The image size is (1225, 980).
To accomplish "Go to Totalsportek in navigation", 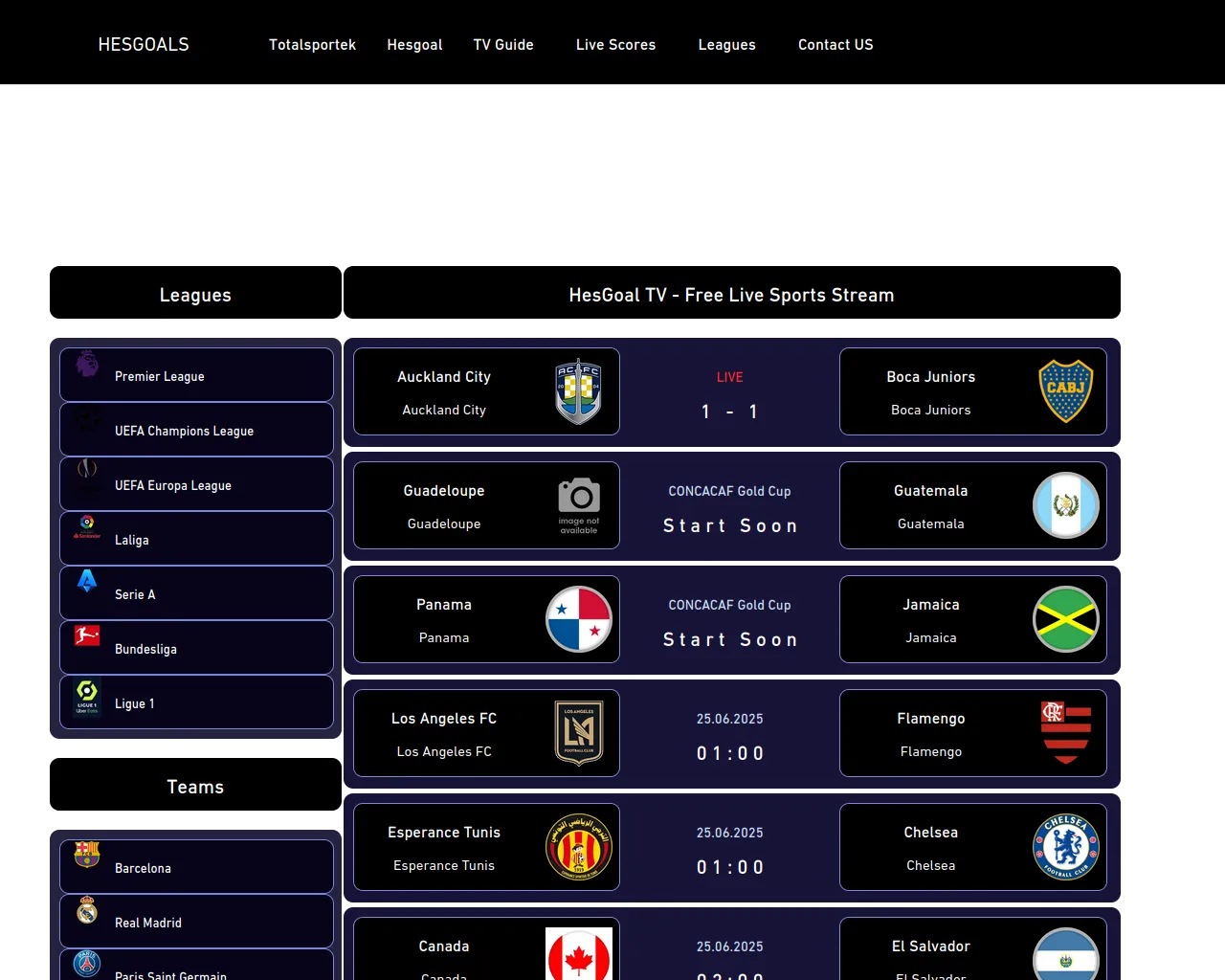I will click(x=312, y=45).
